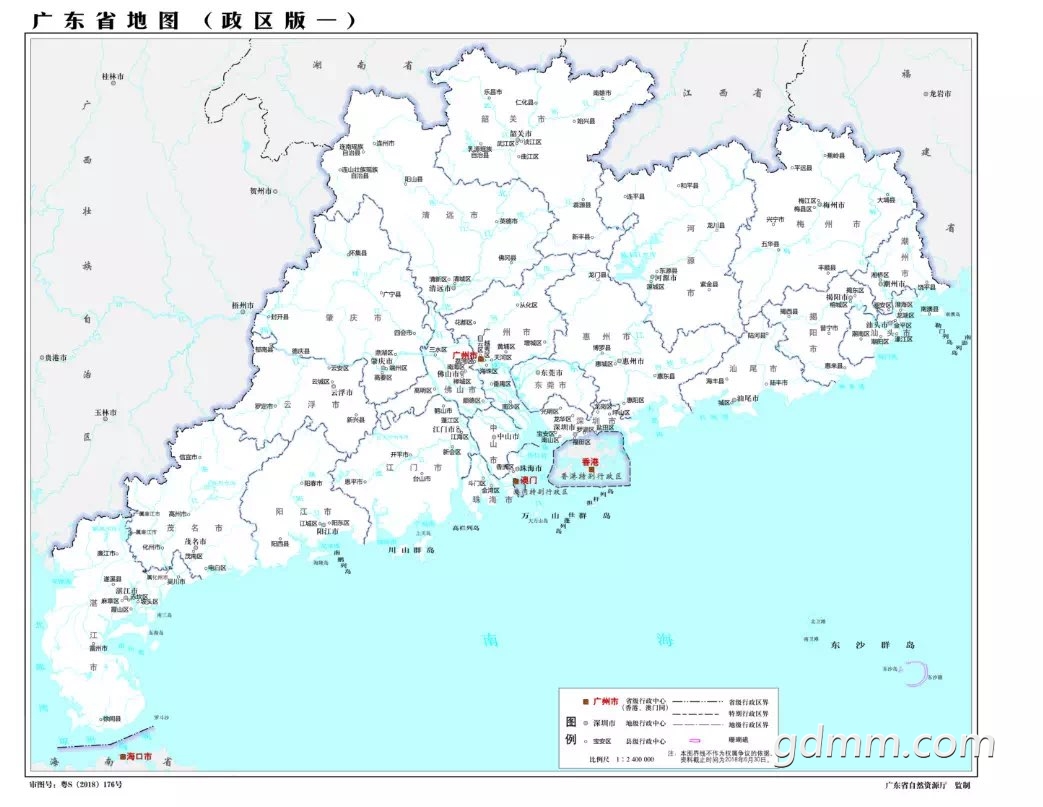Click the 香港 red square marker

pos(591,469)
